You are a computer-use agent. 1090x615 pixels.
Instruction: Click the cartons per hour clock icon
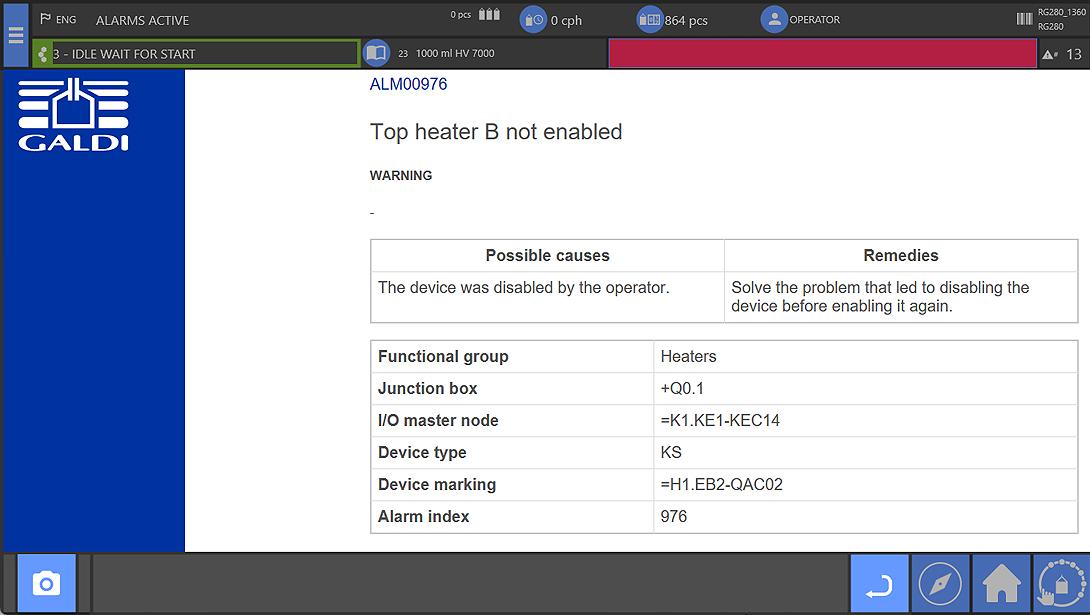(x=533, y=20)
